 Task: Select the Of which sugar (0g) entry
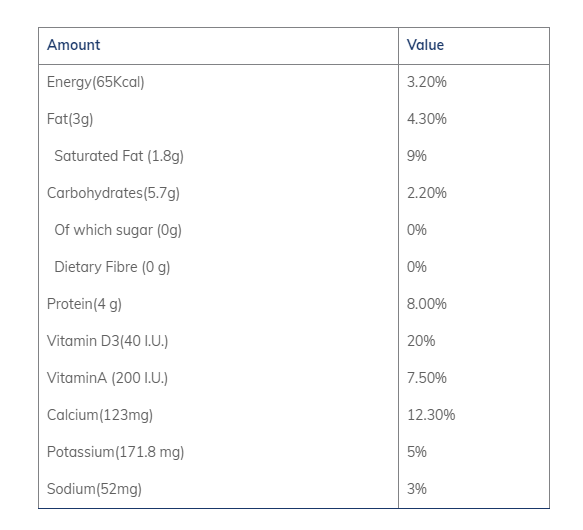[x=118, y=230]
